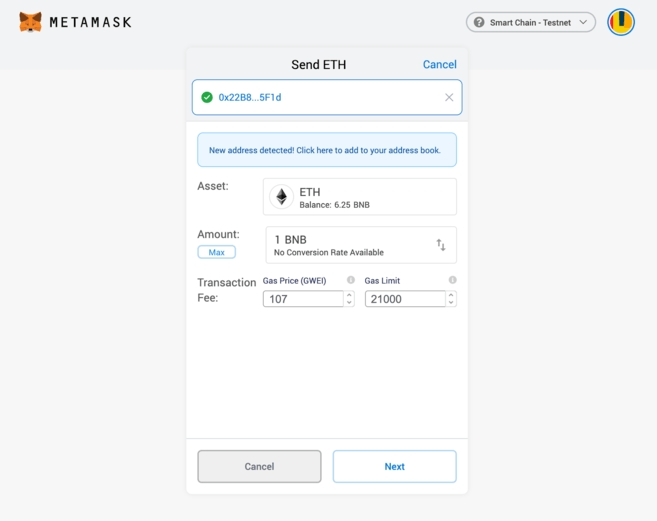This screenshot has width=657, height=521.
Task: Focus the Gas Price GWEI field
Action: point(303,298)
